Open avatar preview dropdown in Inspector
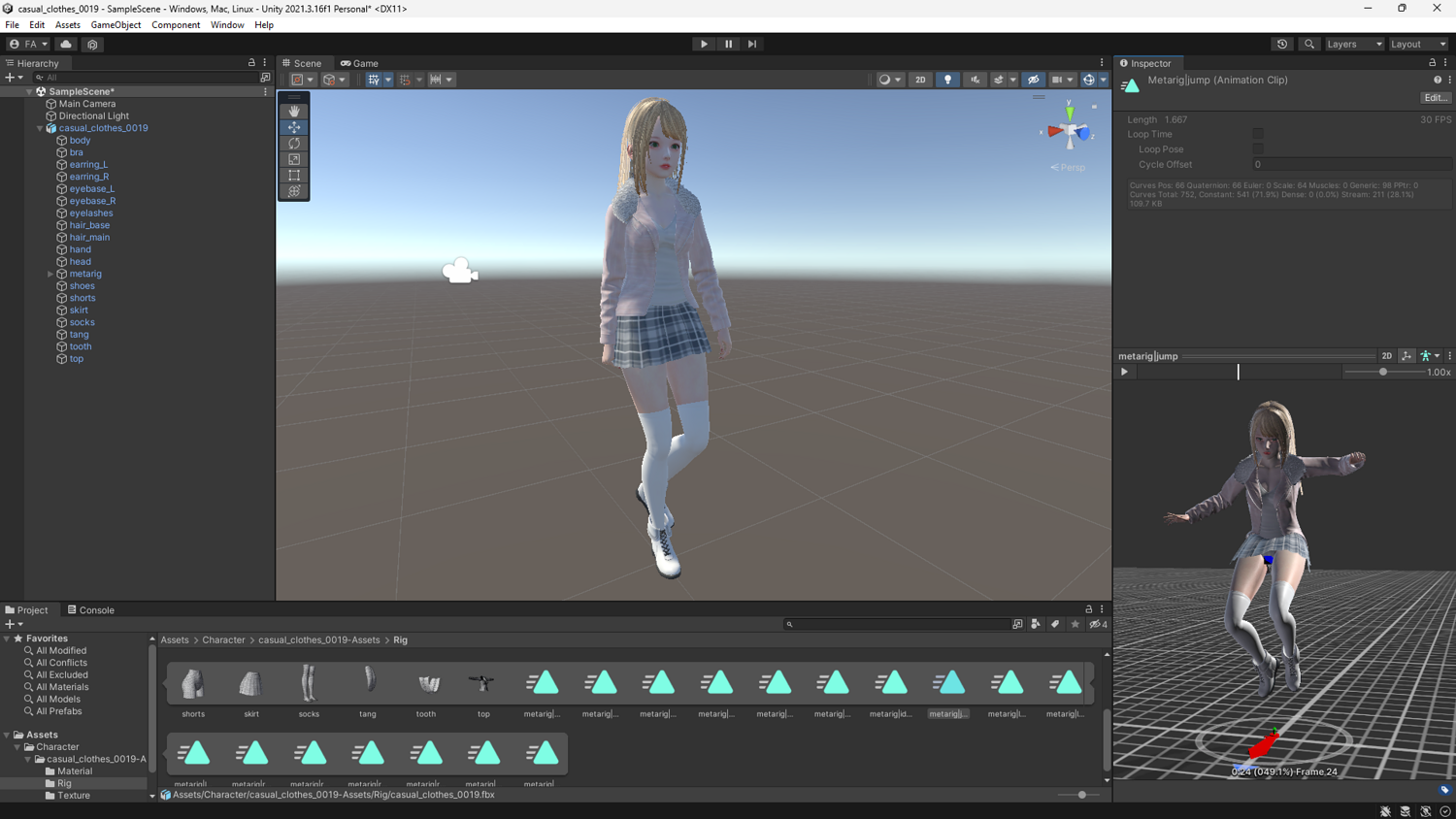Image resolution: width=1456 pixels, height=819 pixels. 1429,356
